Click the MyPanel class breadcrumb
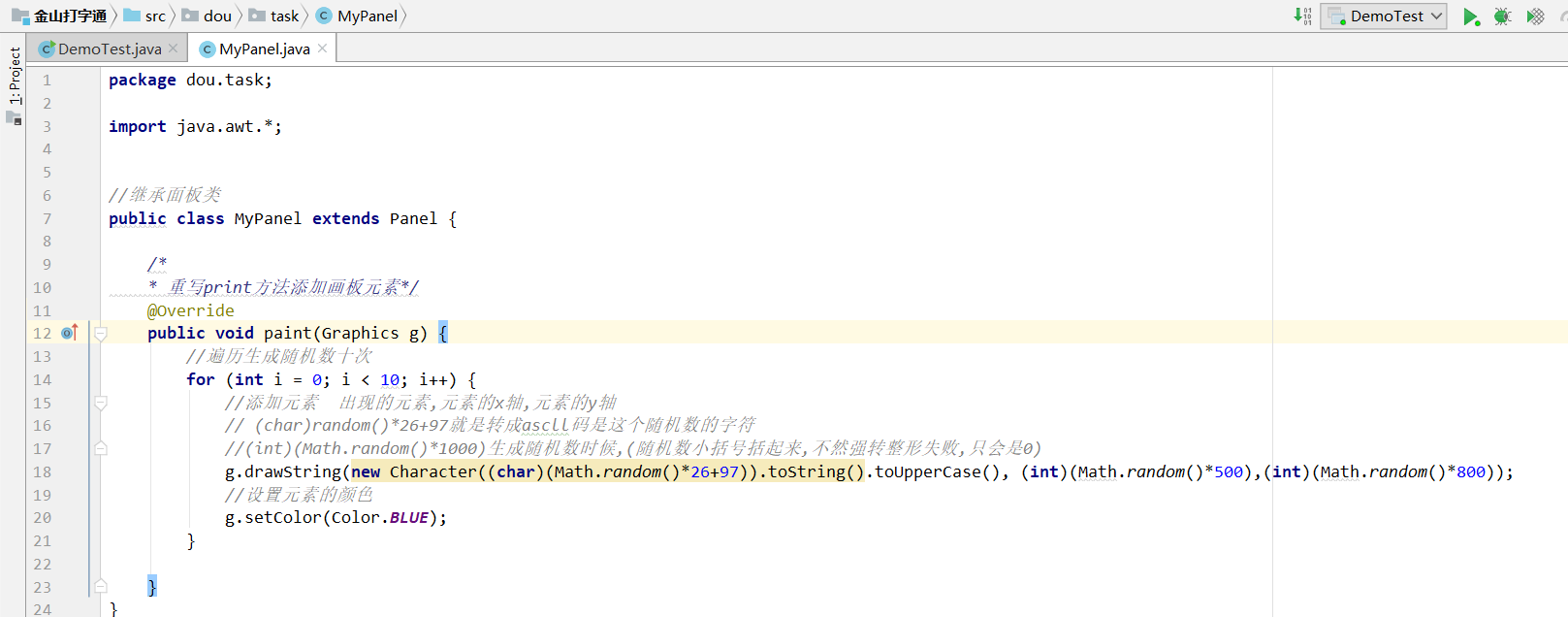 click(x=357, y=16)
